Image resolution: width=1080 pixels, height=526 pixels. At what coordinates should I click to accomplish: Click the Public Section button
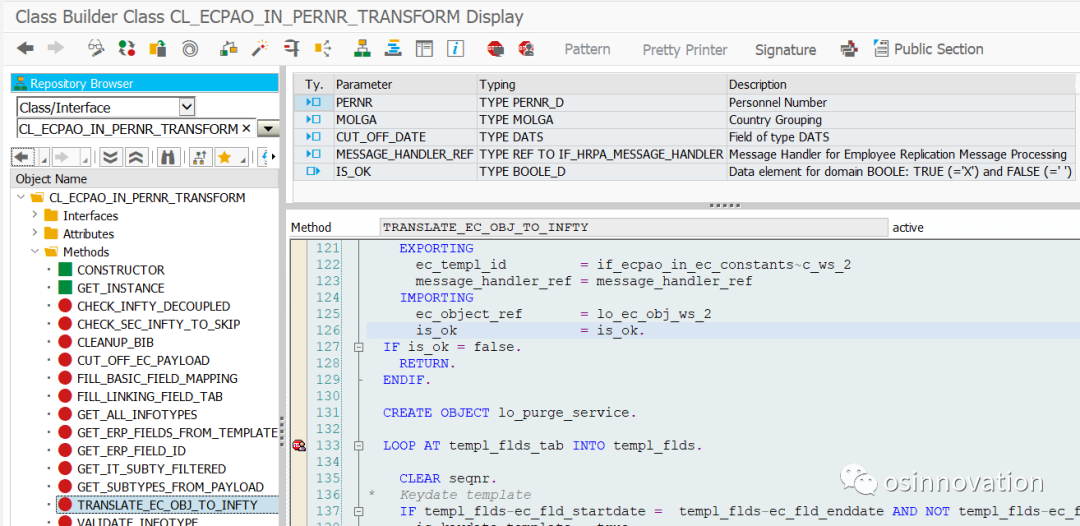point(938,49)
